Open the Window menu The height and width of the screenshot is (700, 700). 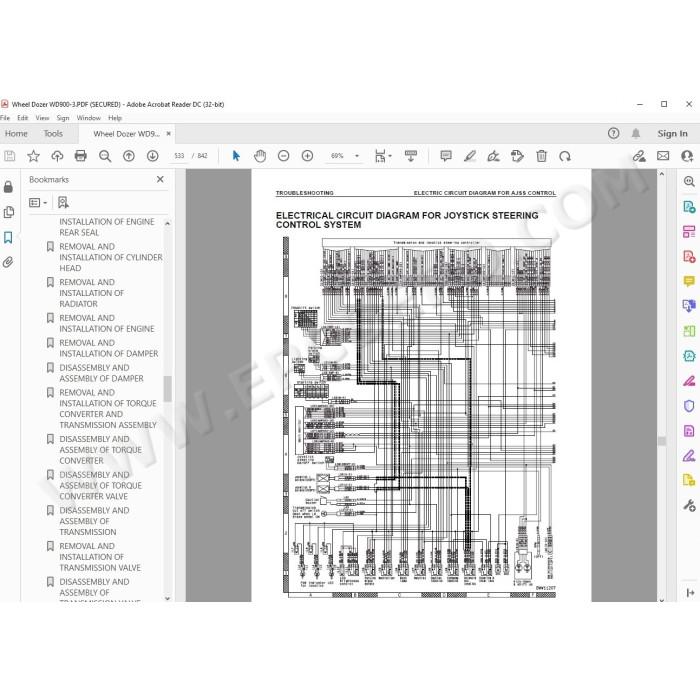point(88,118)
